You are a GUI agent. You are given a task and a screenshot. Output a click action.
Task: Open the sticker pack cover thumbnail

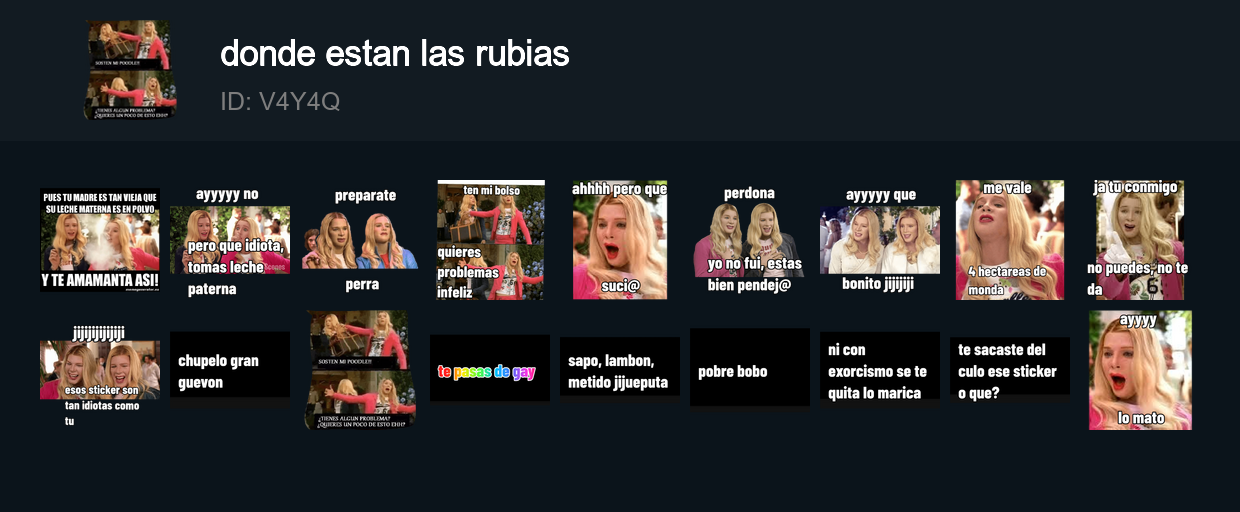130,70
